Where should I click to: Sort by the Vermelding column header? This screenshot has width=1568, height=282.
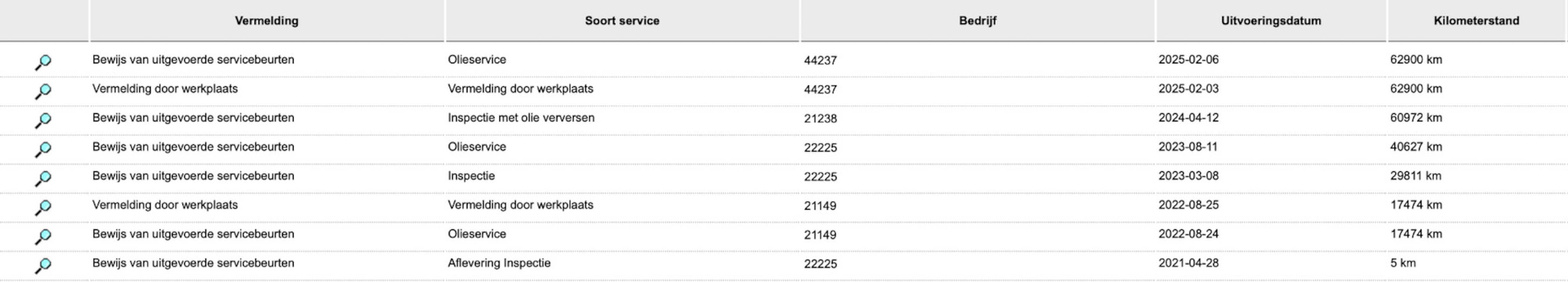click(x=267, y=21)
